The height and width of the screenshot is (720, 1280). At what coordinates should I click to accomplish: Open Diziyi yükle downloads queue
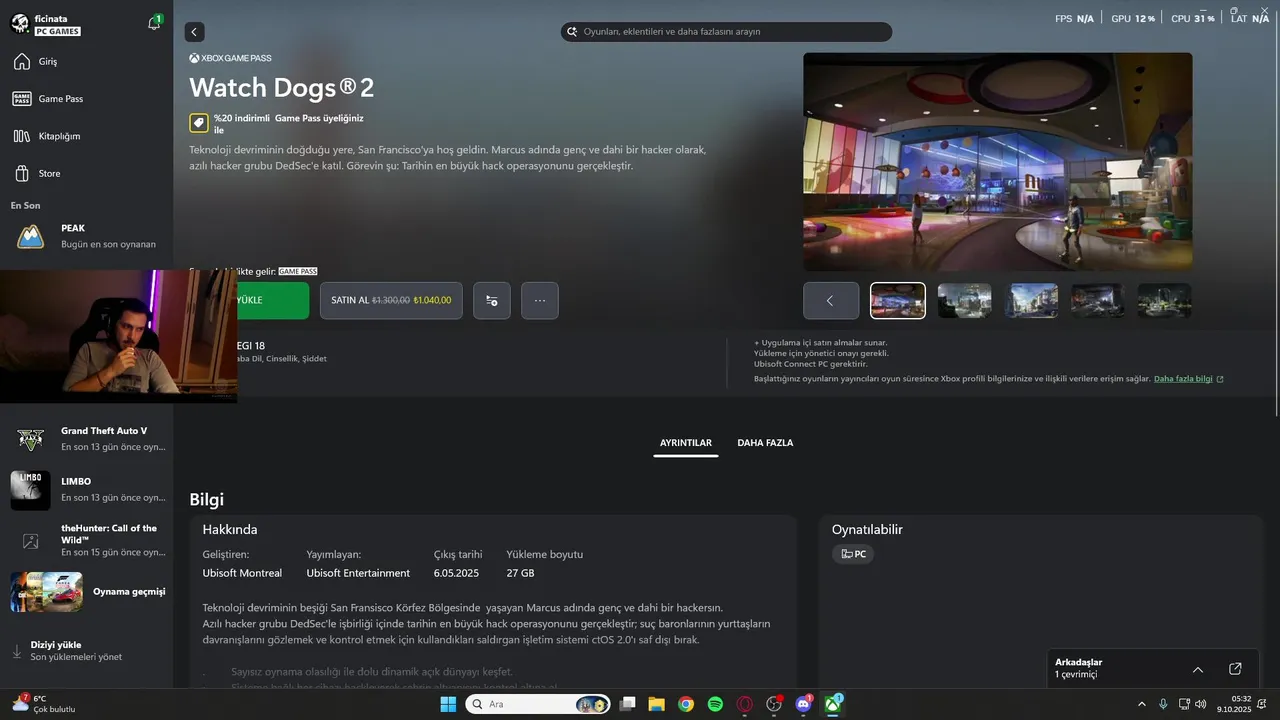(x=86, y=651)
